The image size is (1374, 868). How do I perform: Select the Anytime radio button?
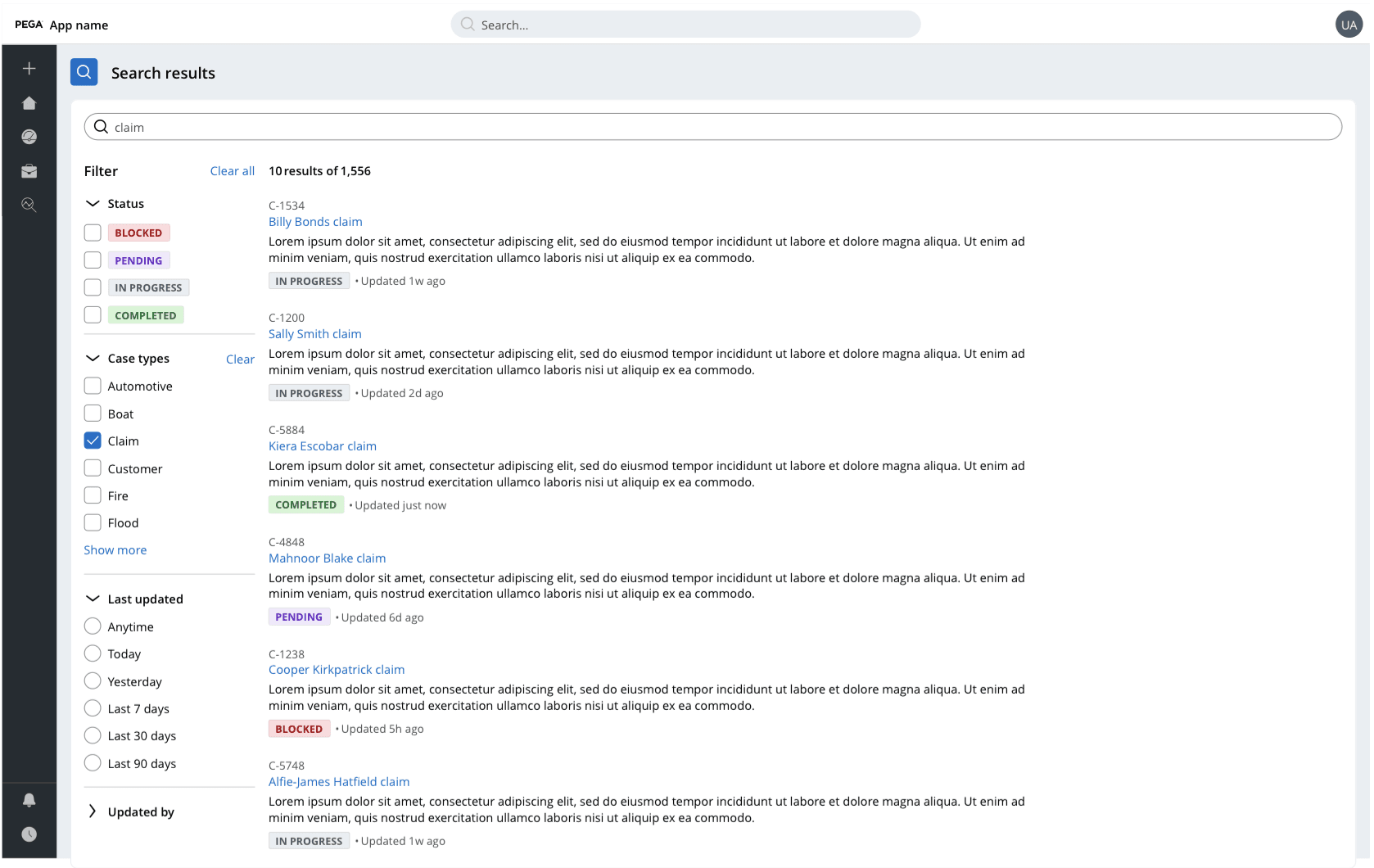pyautogui.click(x=93, y=626)
